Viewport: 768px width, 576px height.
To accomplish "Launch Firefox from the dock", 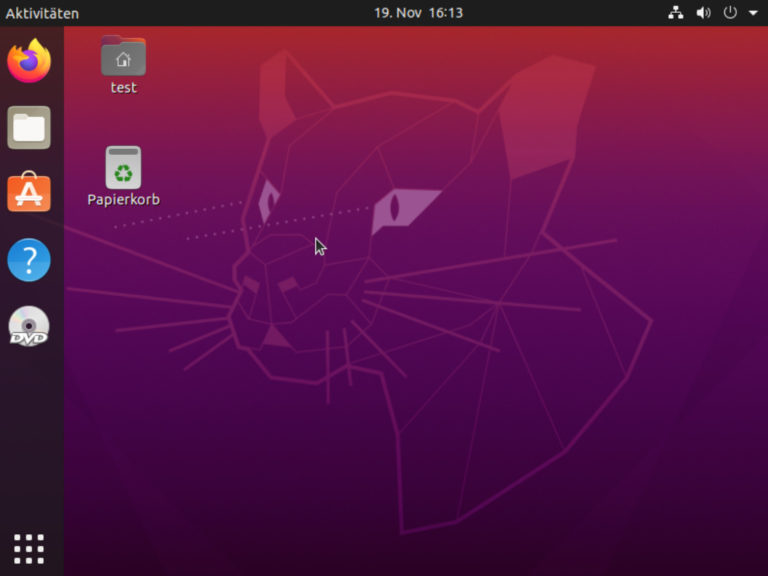I will click(x=29, y=61).
